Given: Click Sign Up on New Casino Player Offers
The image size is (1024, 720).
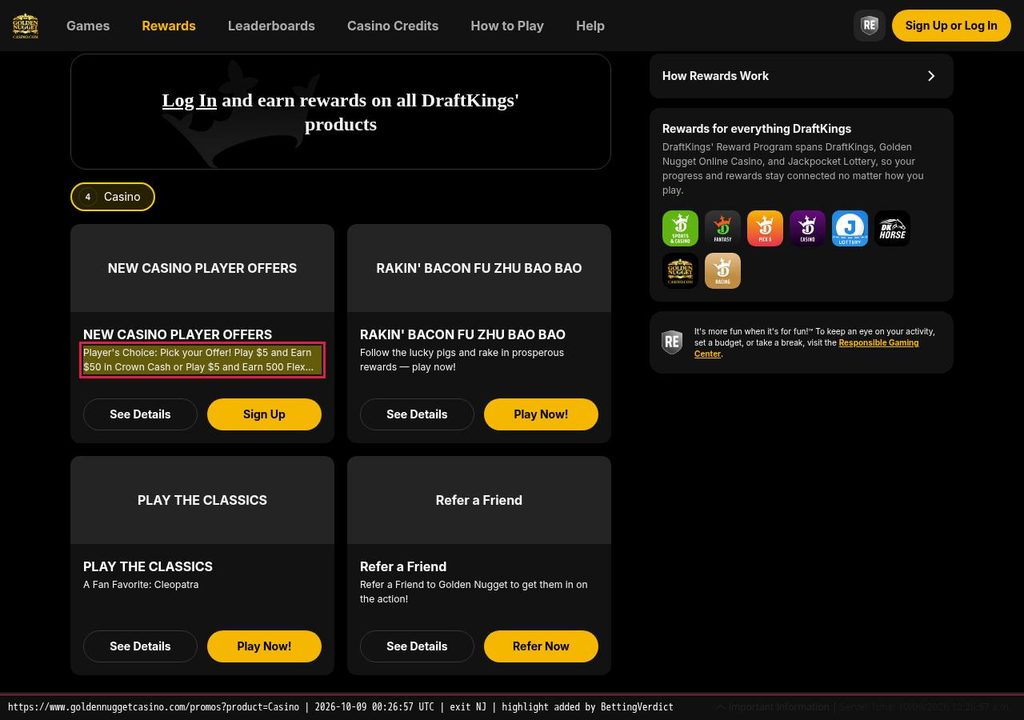Looking at the screenshot, I should pyautogui.click(x=264, y=414).
